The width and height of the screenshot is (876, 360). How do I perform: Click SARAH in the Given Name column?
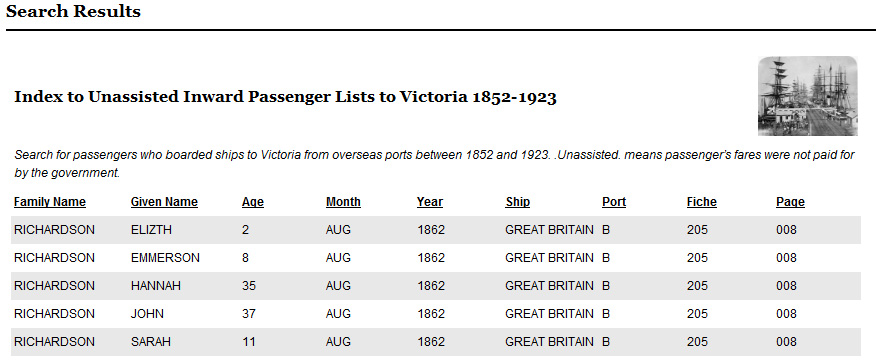pos(151,342)
